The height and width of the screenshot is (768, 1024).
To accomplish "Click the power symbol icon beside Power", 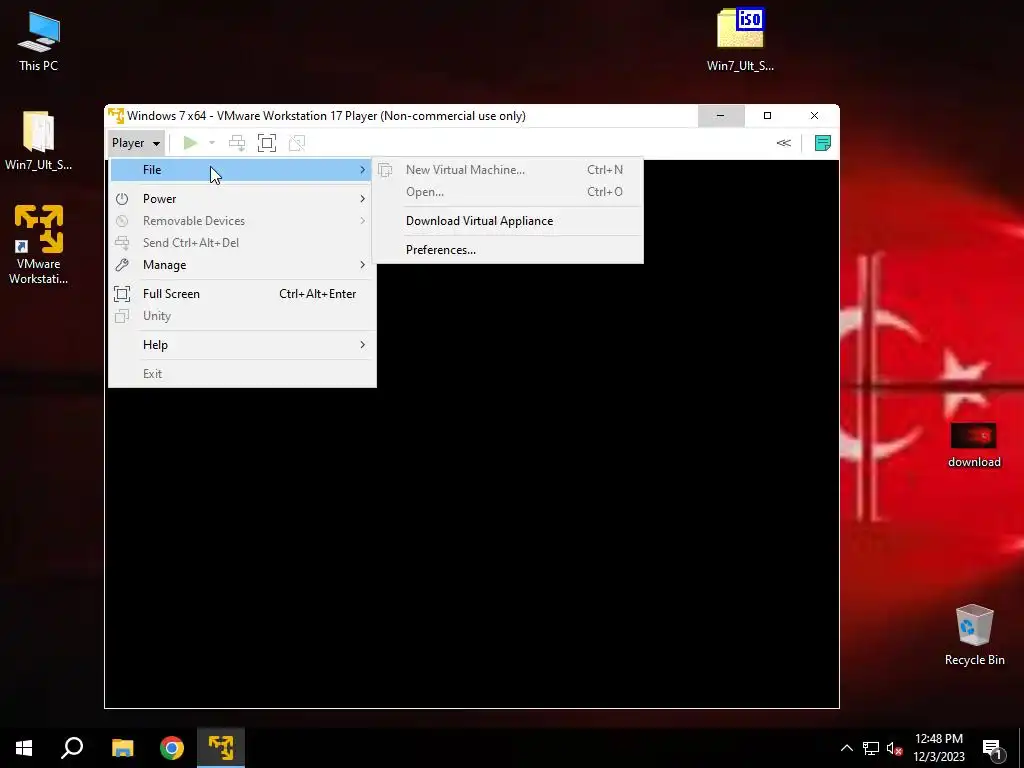I will coord(122,199).
